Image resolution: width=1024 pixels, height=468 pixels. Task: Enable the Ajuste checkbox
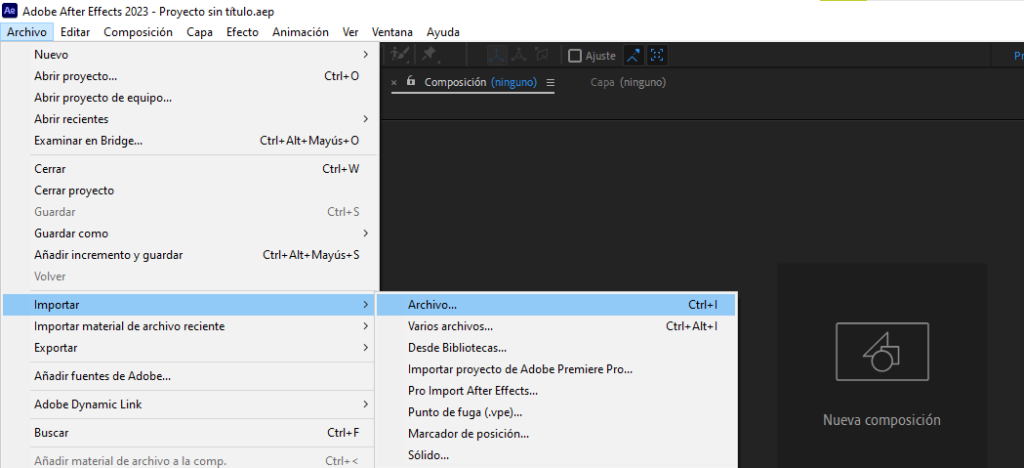(575, 56)
